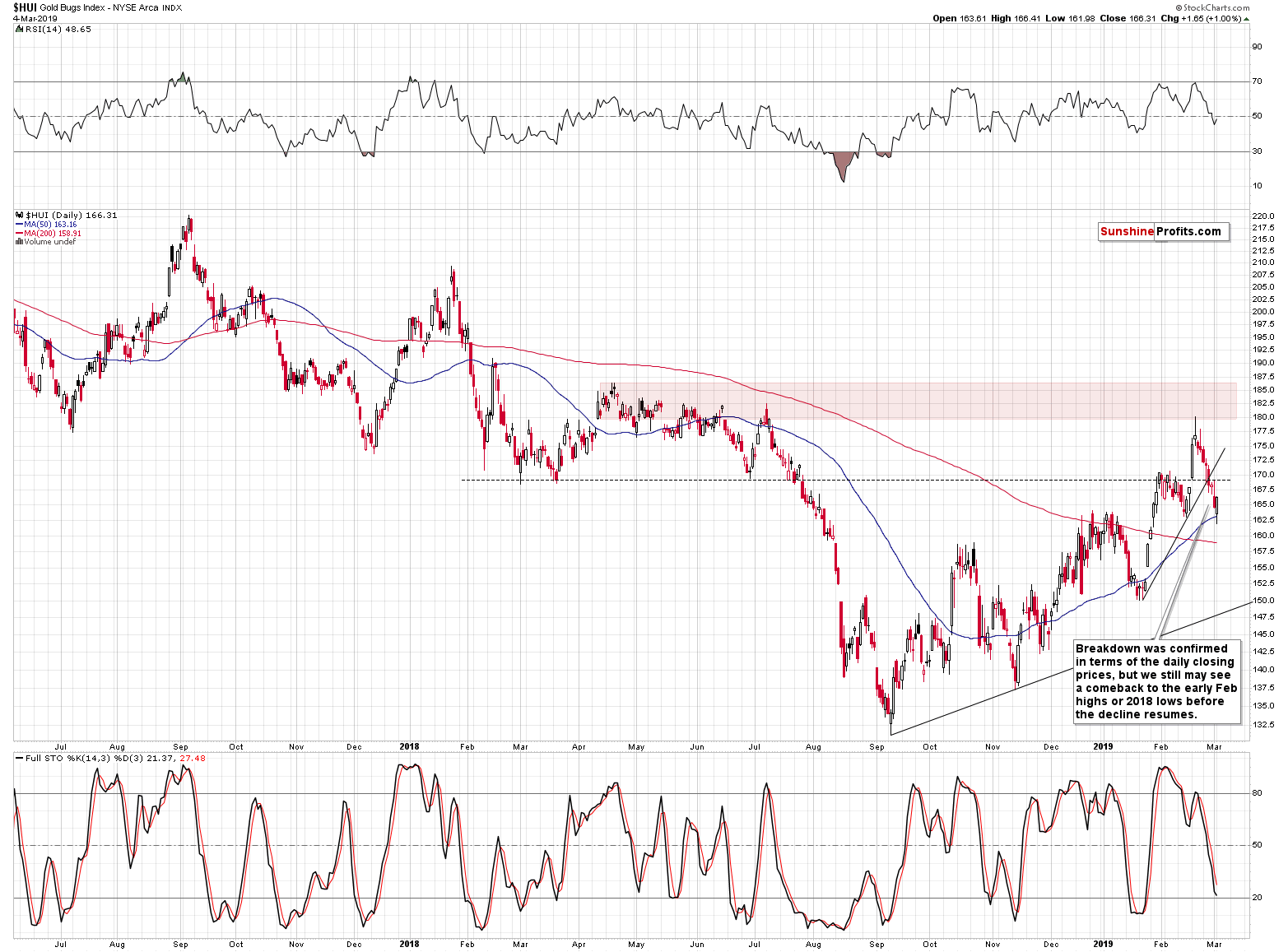Click the Low 161.98 value
1288x952 pixels.
click(x=1070, y=18)
